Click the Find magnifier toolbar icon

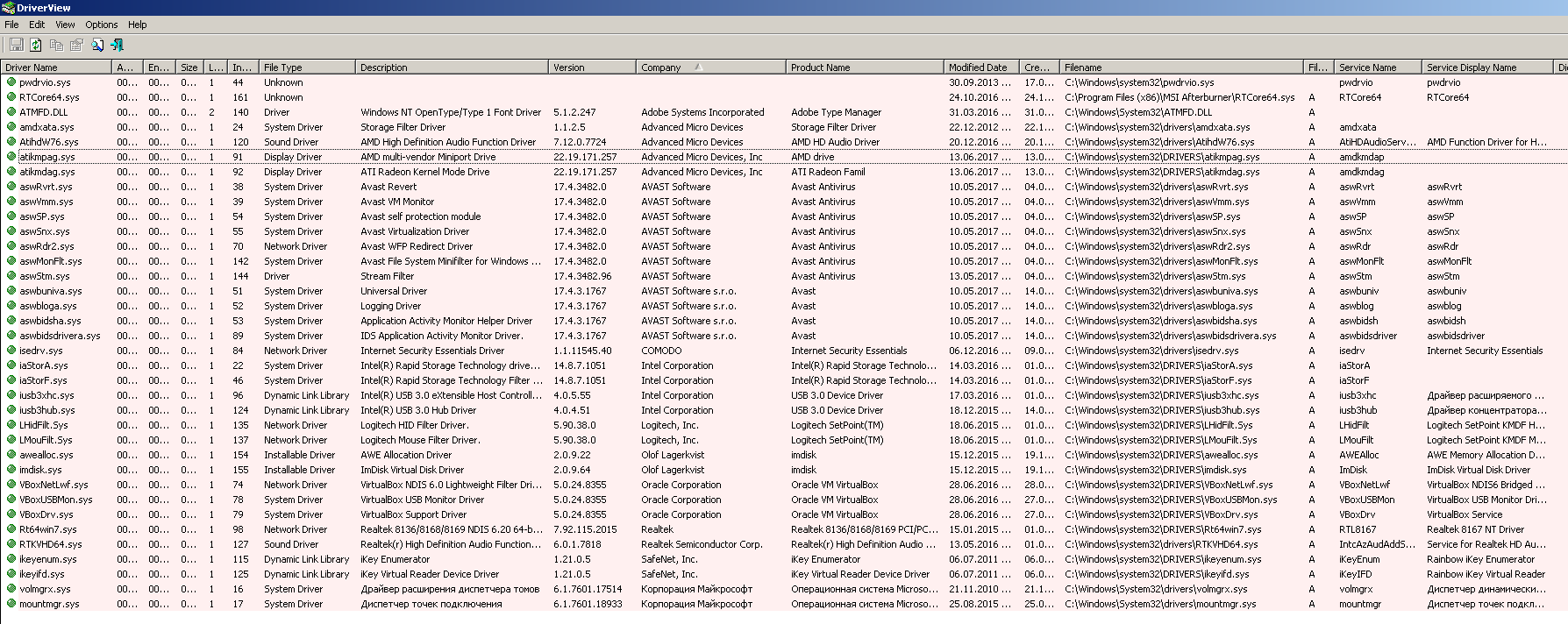[x=97, y=45]
